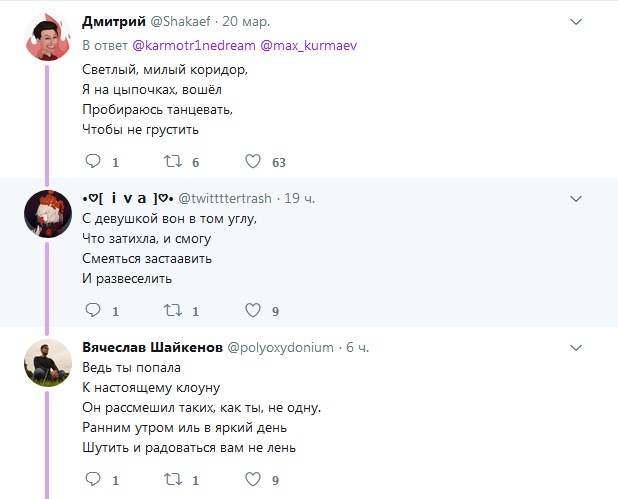Like Дмитрий's tweet with 63 likes
Screen dimensions: 618x499
click(x=253, y=161)
